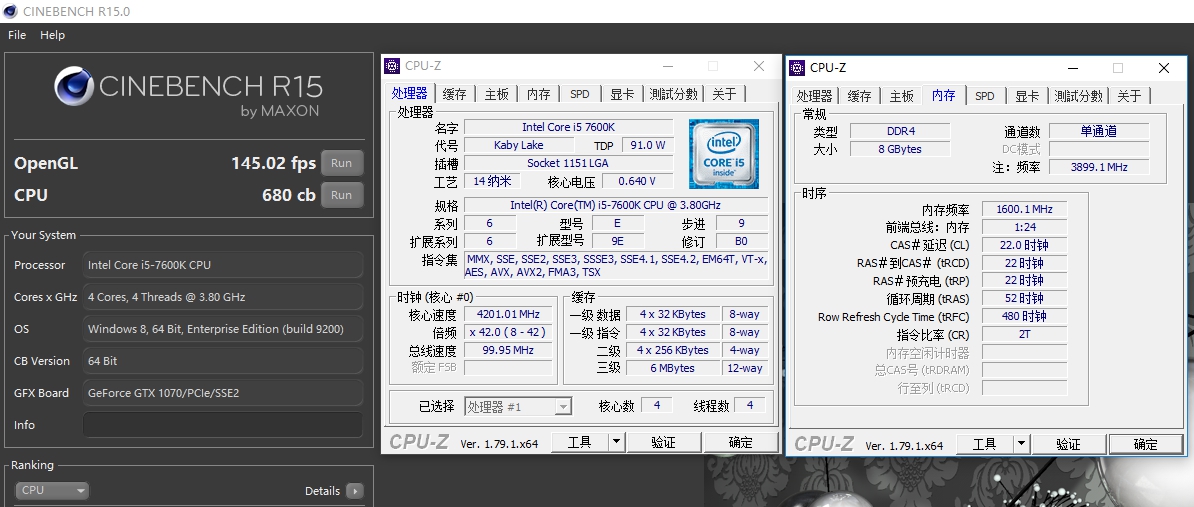Screen dimensions: 1194x507
Task: Click 确定 button in left CPU-Z window
Action: pyautogui.click(x=740, y=442)
